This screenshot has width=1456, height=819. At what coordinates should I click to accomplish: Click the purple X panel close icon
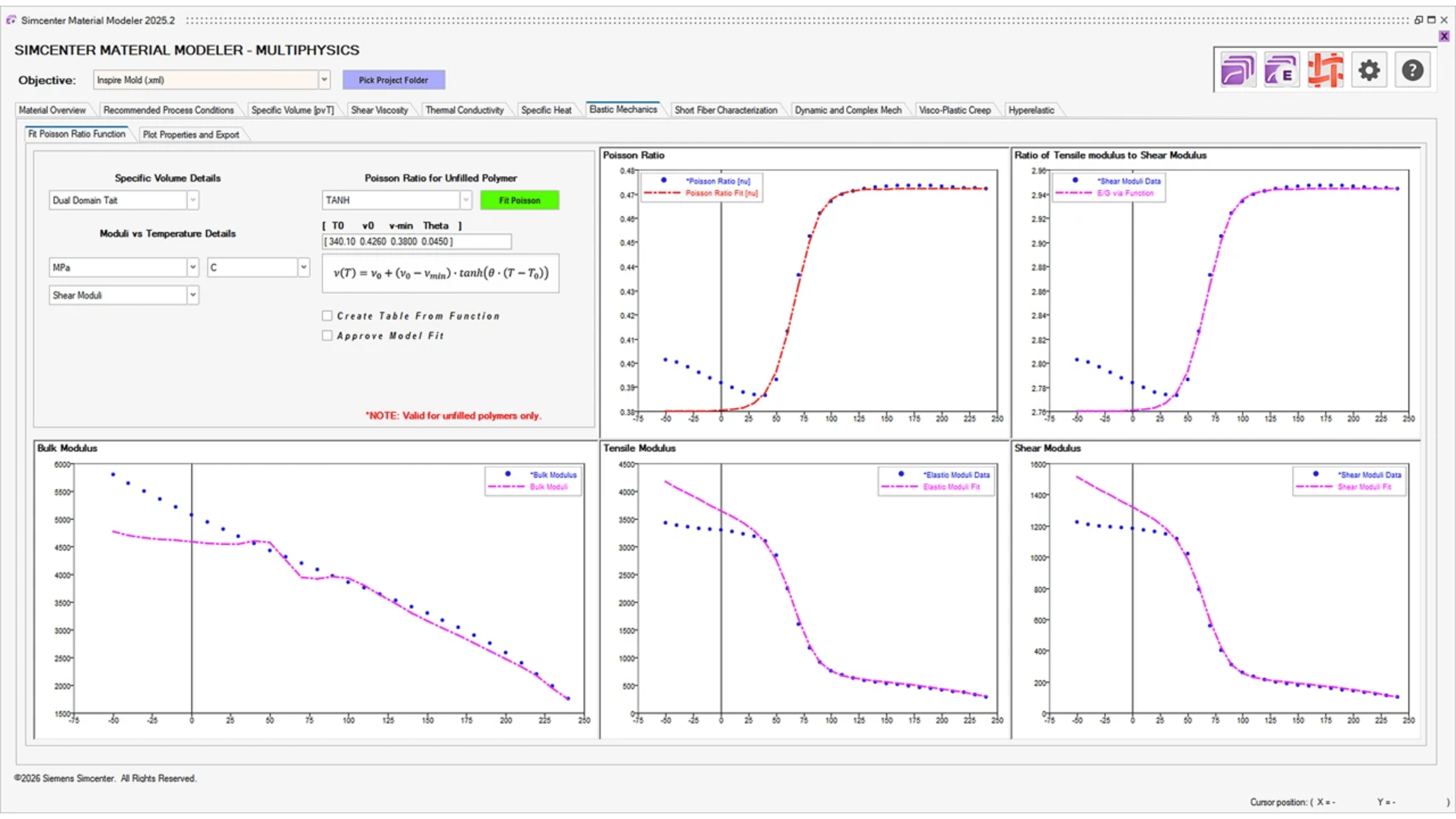click(x=1444, y=36)
